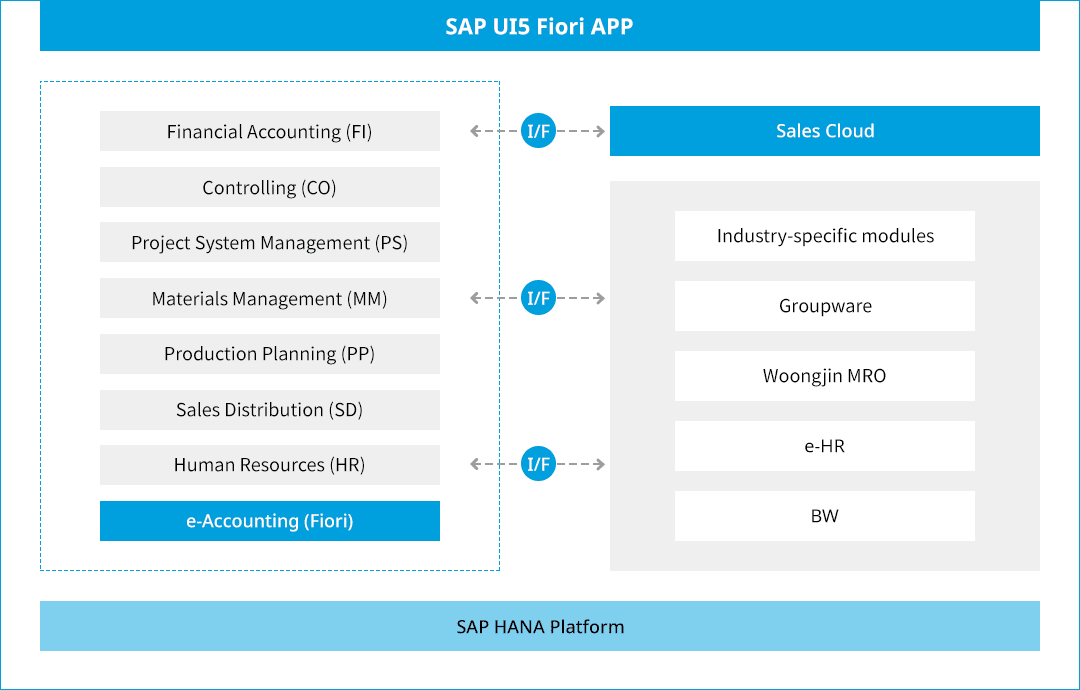Click the Woongjin MRO box
Screen dimensions: 1080x690
click(824, 376)
